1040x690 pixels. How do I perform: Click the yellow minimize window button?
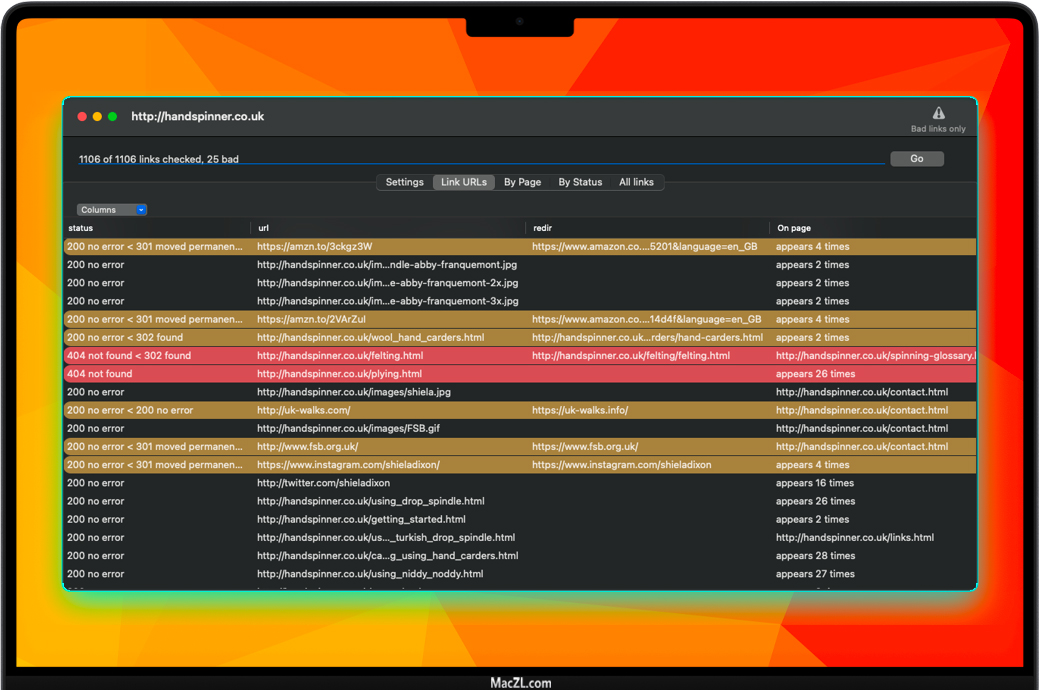tap(97, 117)
